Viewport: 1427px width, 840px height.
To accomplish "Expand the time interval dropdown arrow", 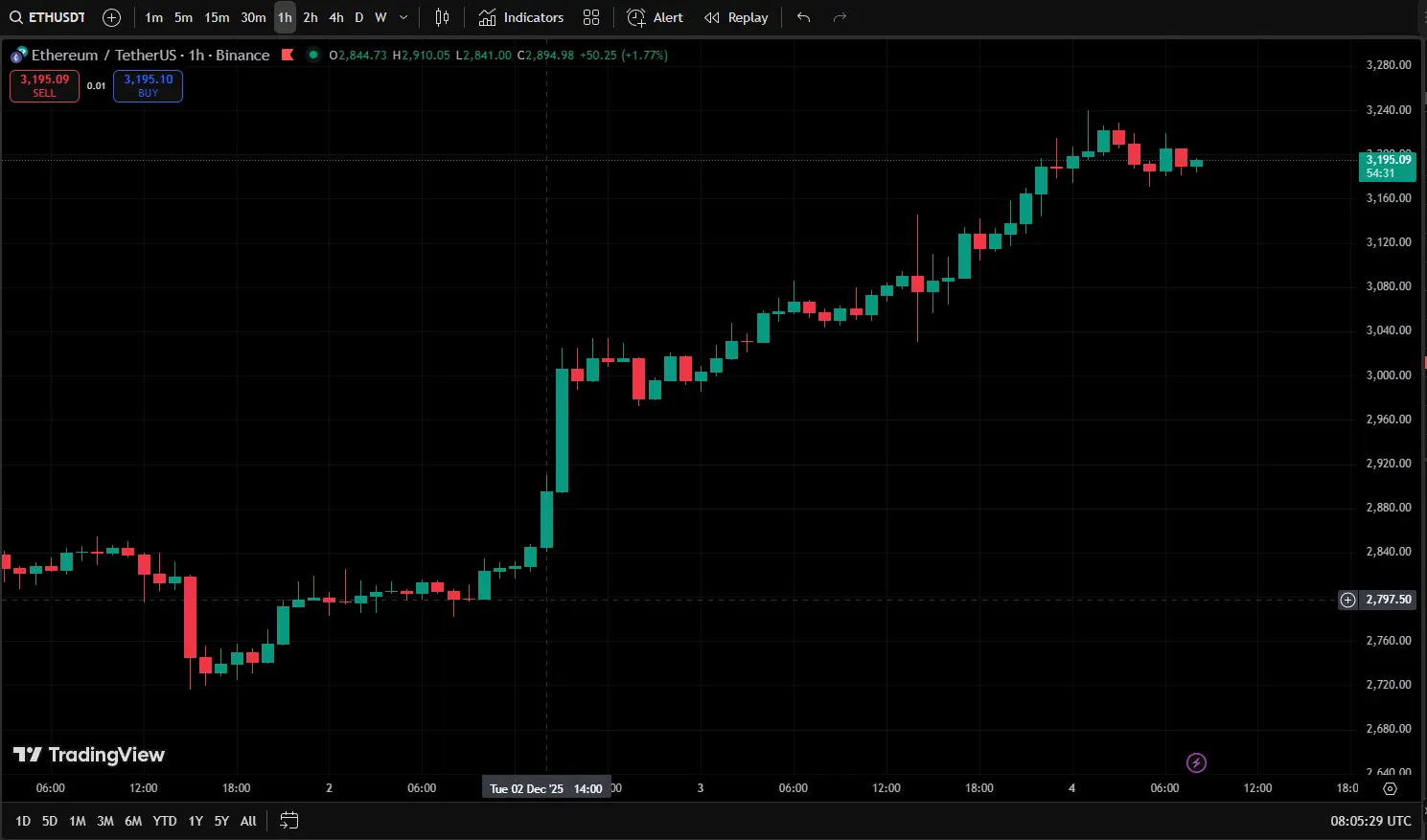I will [x=403, y=17].
